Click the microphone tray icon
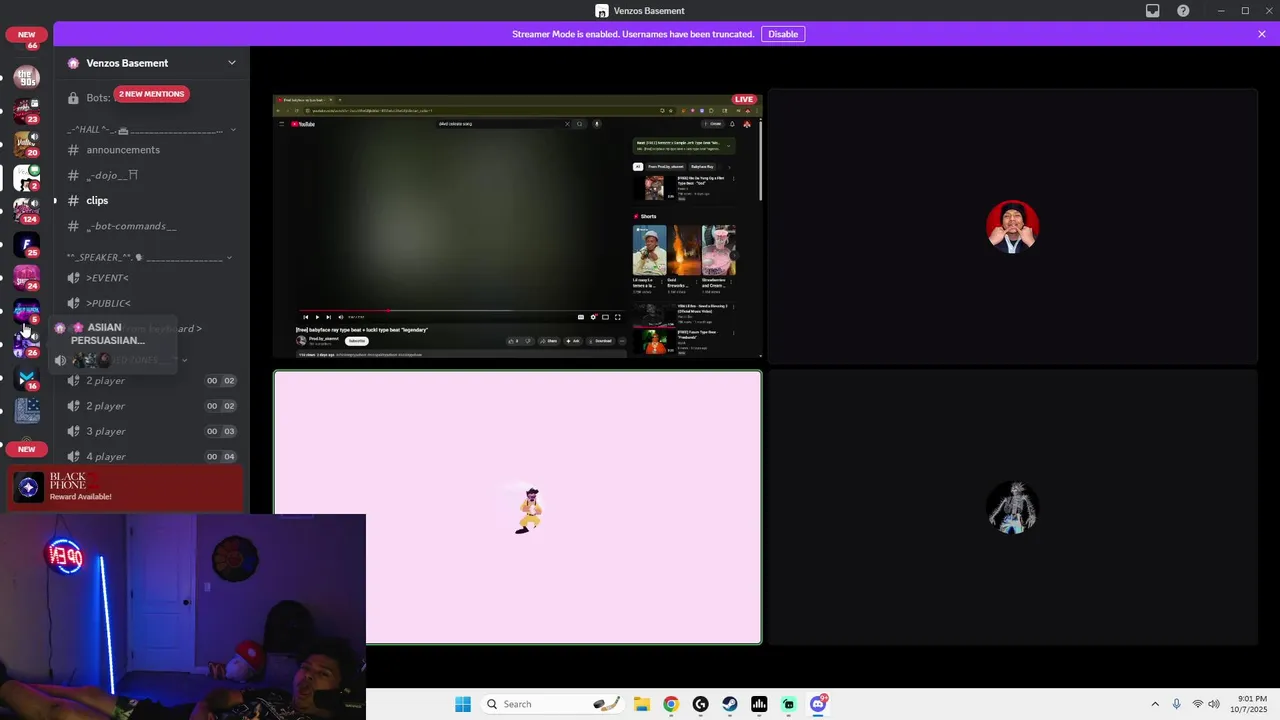The image size is (1280, 720). 1176,704
